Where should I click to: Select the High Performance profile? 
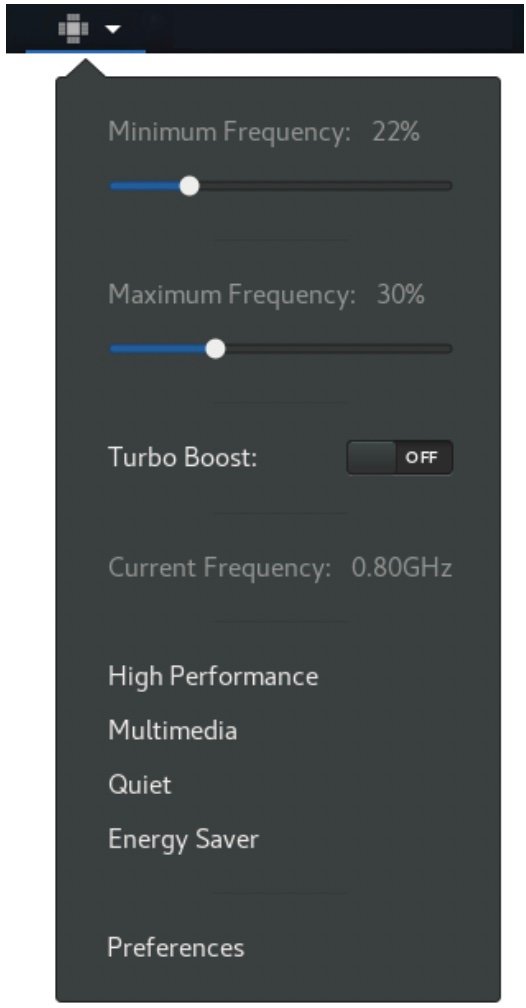(213, 676)
